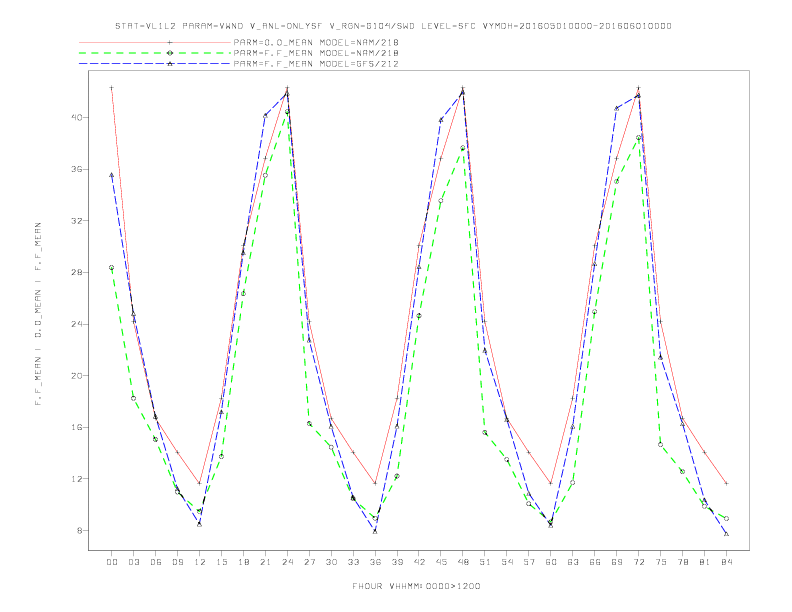Click x-axis tick label 21
Screen dimensions: 792x612
coord(265,562)
